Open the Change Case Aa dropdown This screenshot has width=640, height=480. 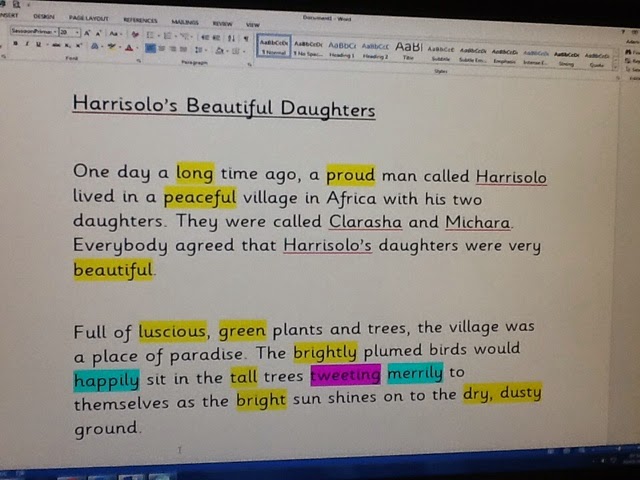tap(115, 34)
